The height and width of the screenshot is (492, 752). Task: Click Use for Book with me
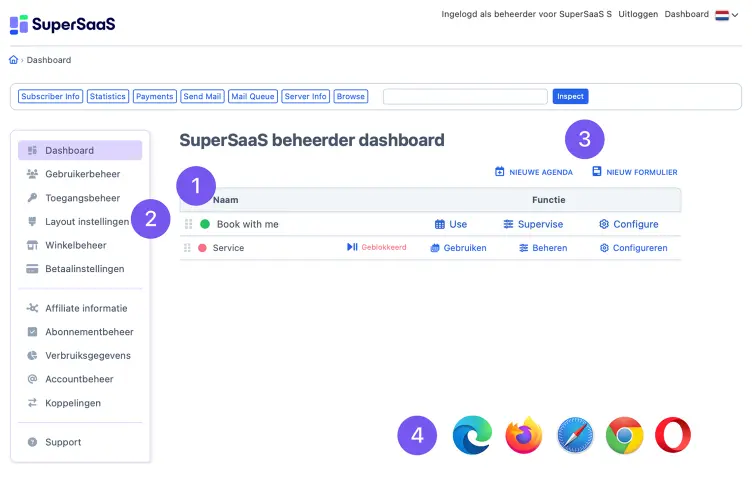451,224
